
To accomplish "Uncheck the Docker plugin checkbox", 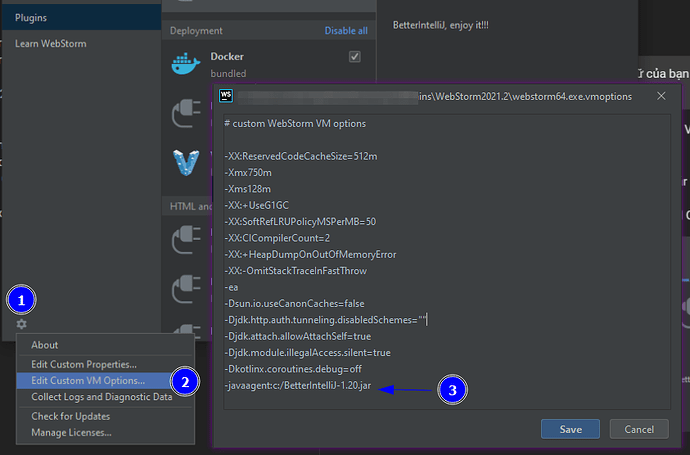I will [354, 57].
